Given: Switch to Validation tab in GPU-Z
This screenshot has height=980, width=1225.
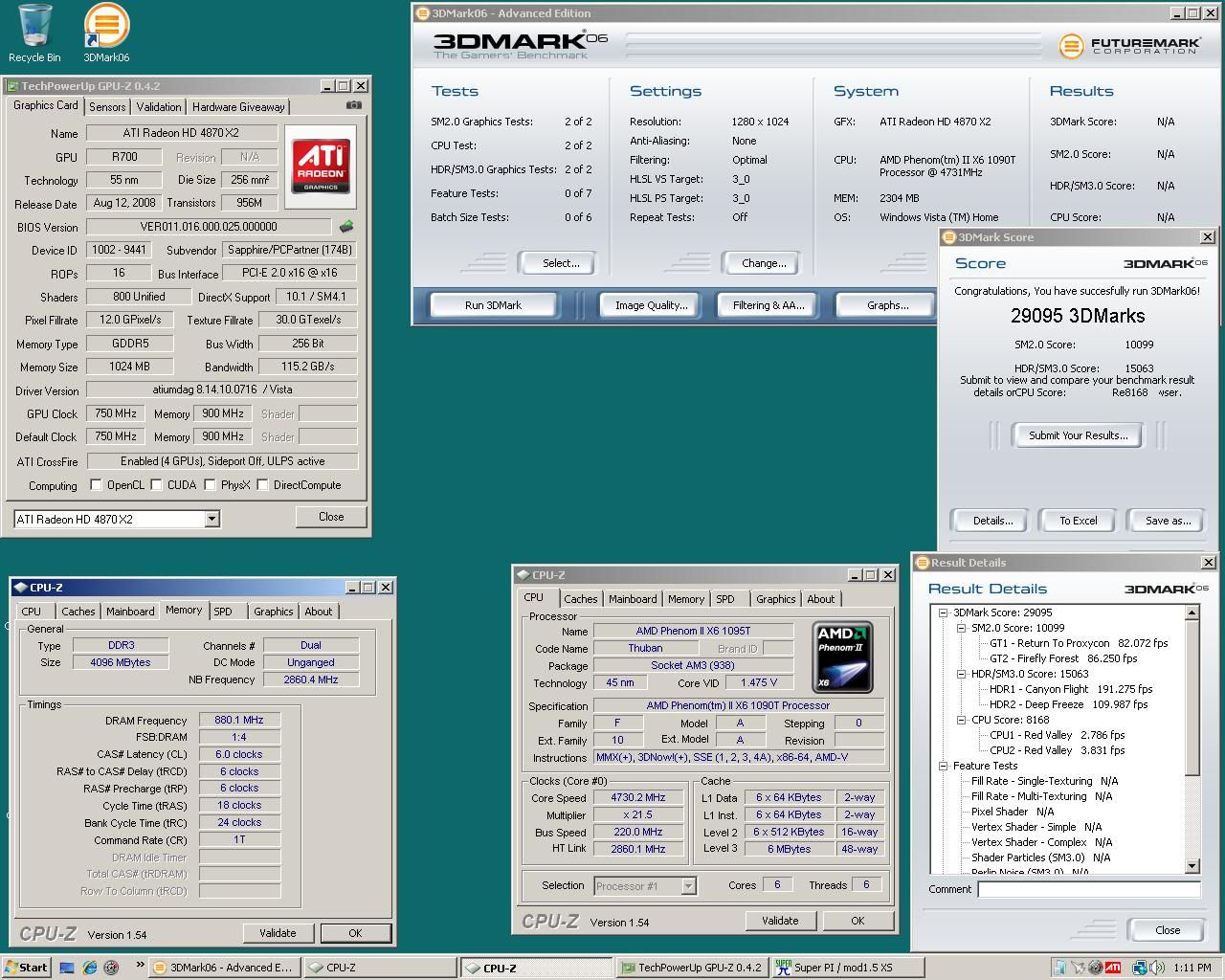Looking at the screenshot, I should (x=158, y=107).
